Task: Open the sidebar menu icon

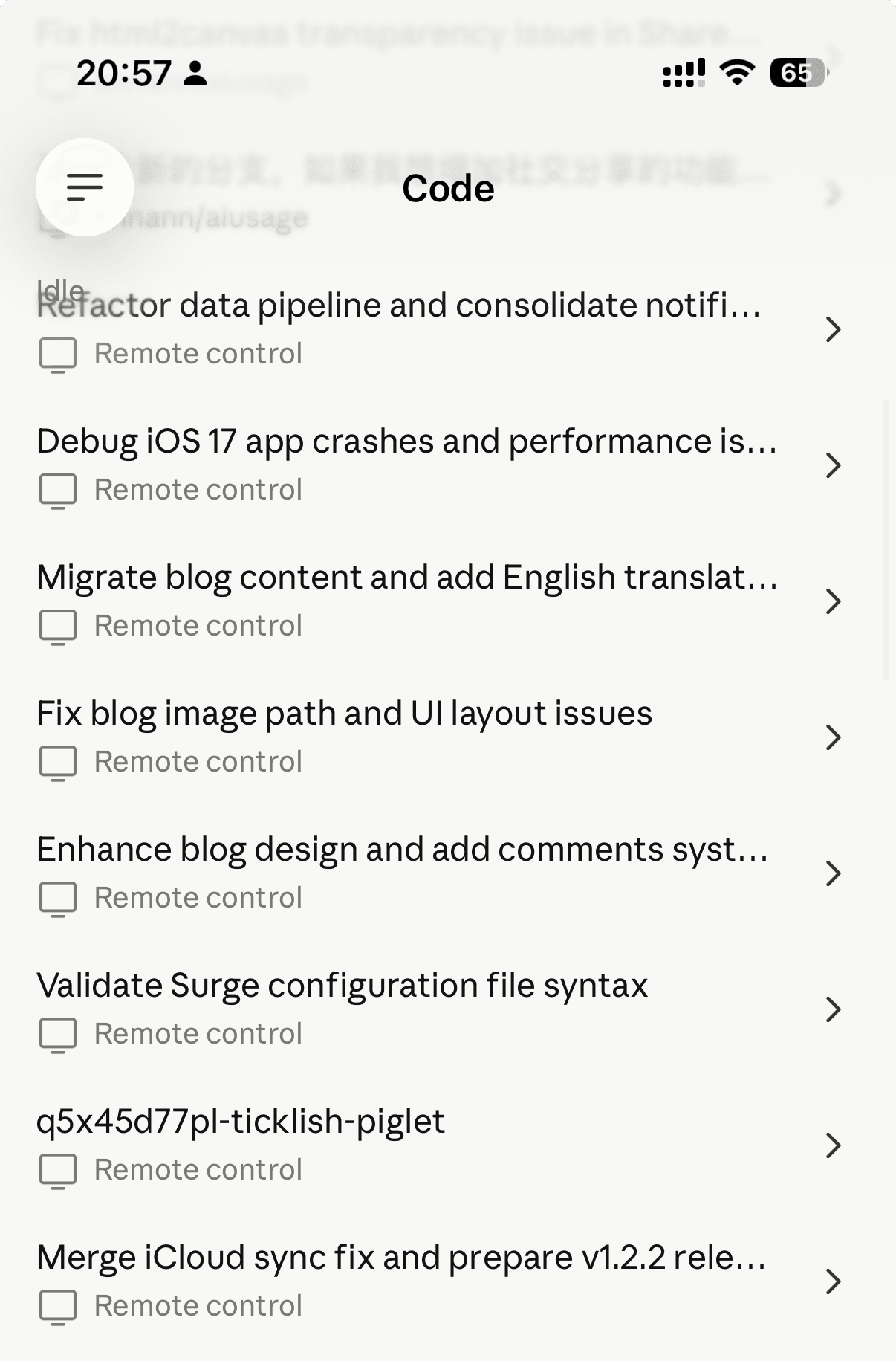Action: click(x=84, y=187)
